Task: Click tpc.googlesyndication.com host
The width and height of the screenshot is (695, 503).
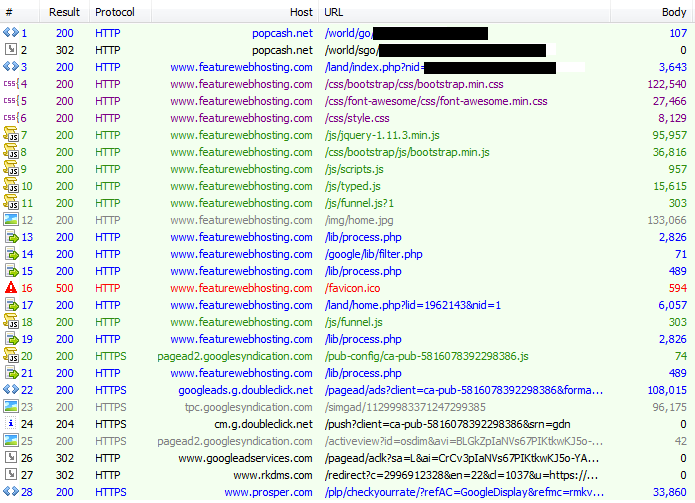Action: [249, 407]
